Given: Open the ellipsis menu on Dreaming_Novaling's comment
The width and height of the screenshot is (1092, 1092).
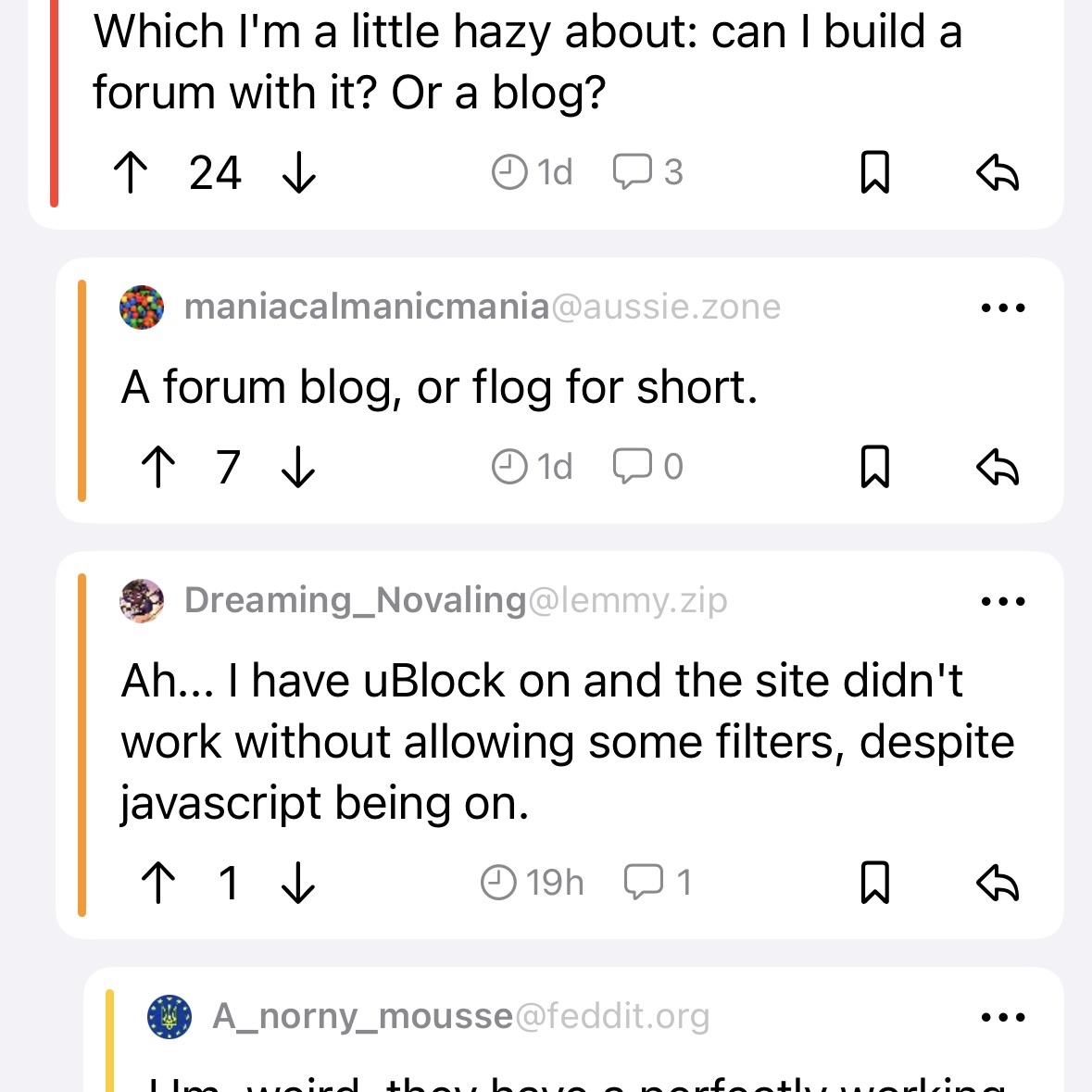Looking at the screenshot, I should 1002,600.
